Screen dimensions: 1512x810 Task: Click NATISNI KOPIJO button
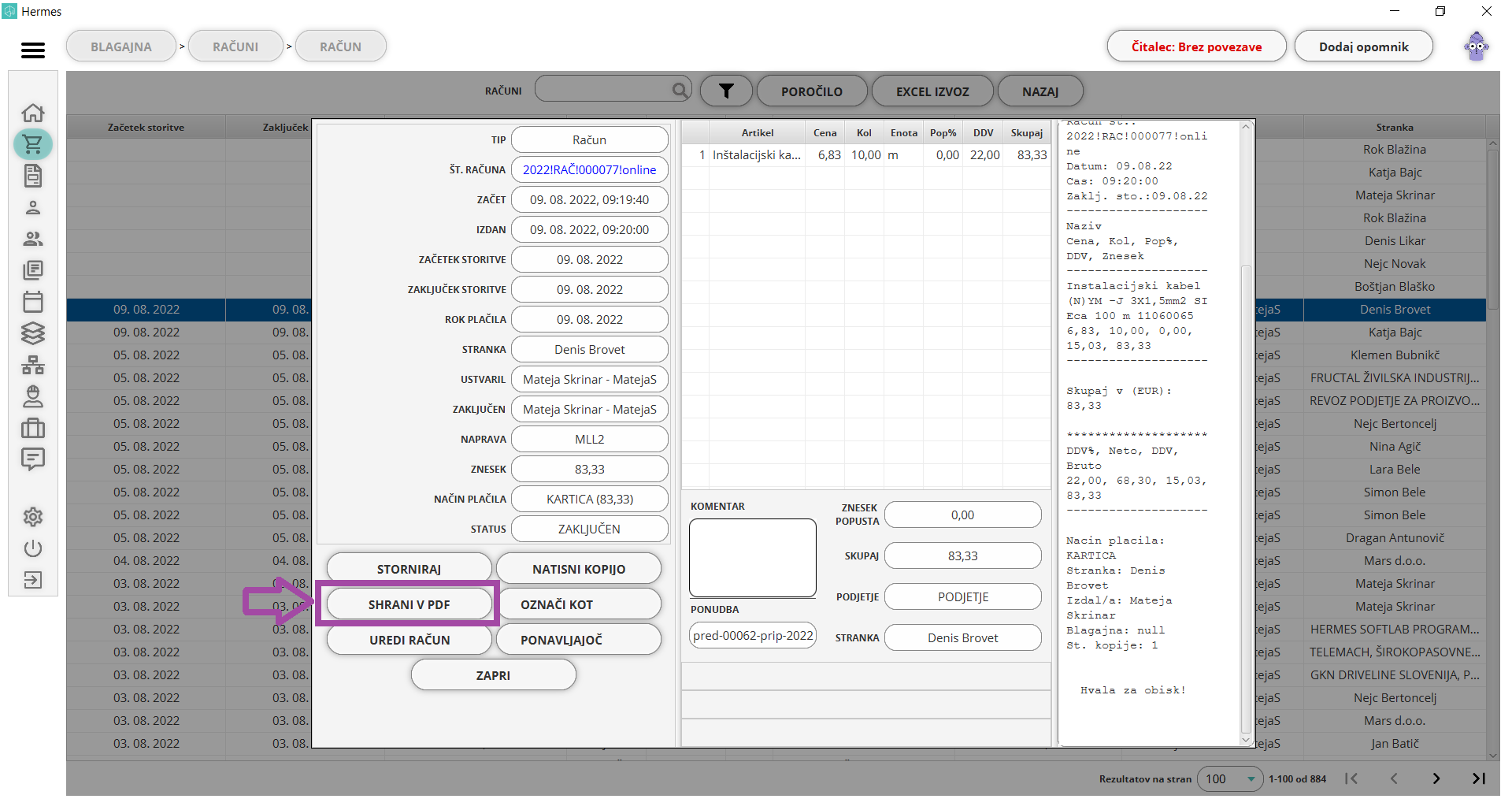click(x=579, y=568)
